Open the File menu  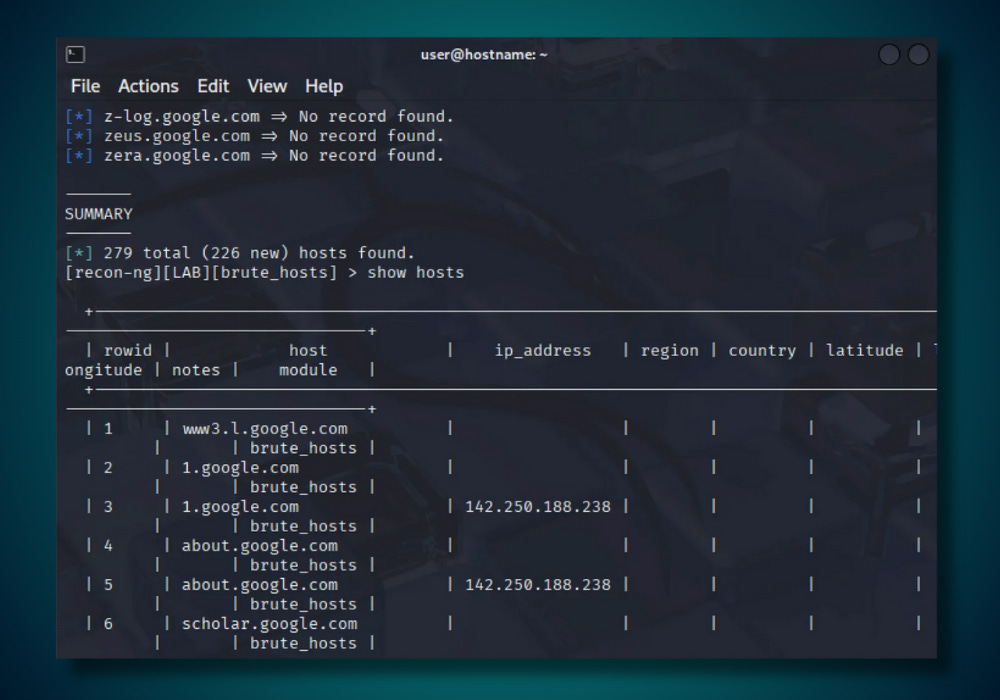[x=85, y=86]
